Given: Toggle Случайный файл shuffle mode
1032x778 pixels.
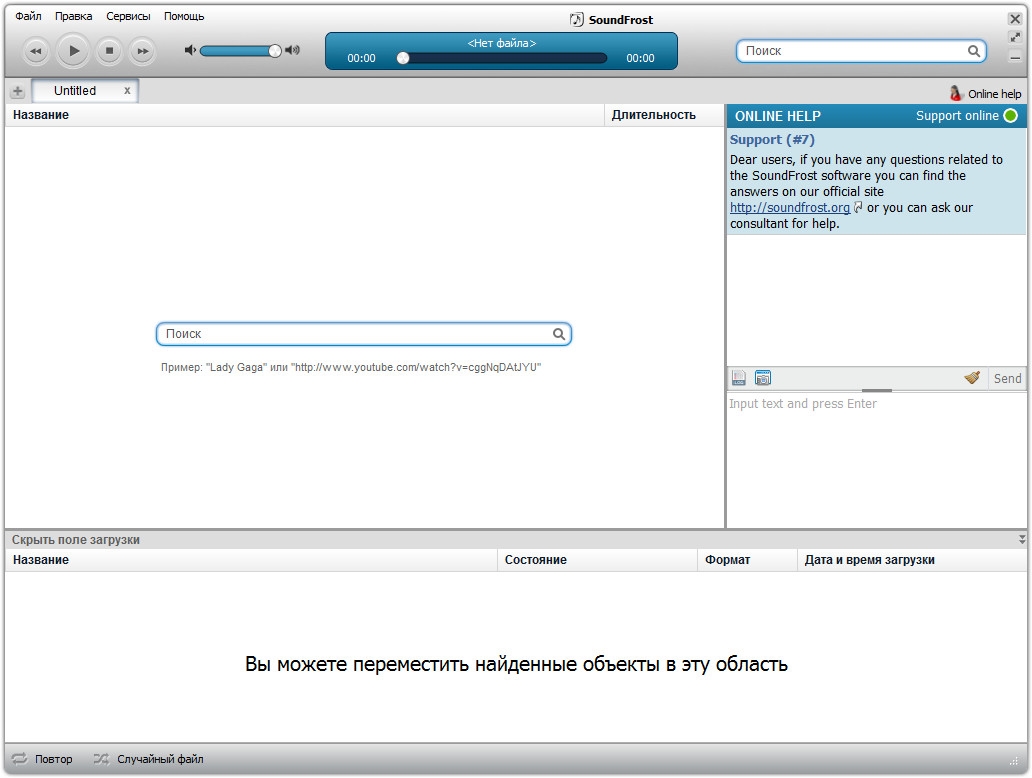Looking at the screenshot, I should (148, 759).
